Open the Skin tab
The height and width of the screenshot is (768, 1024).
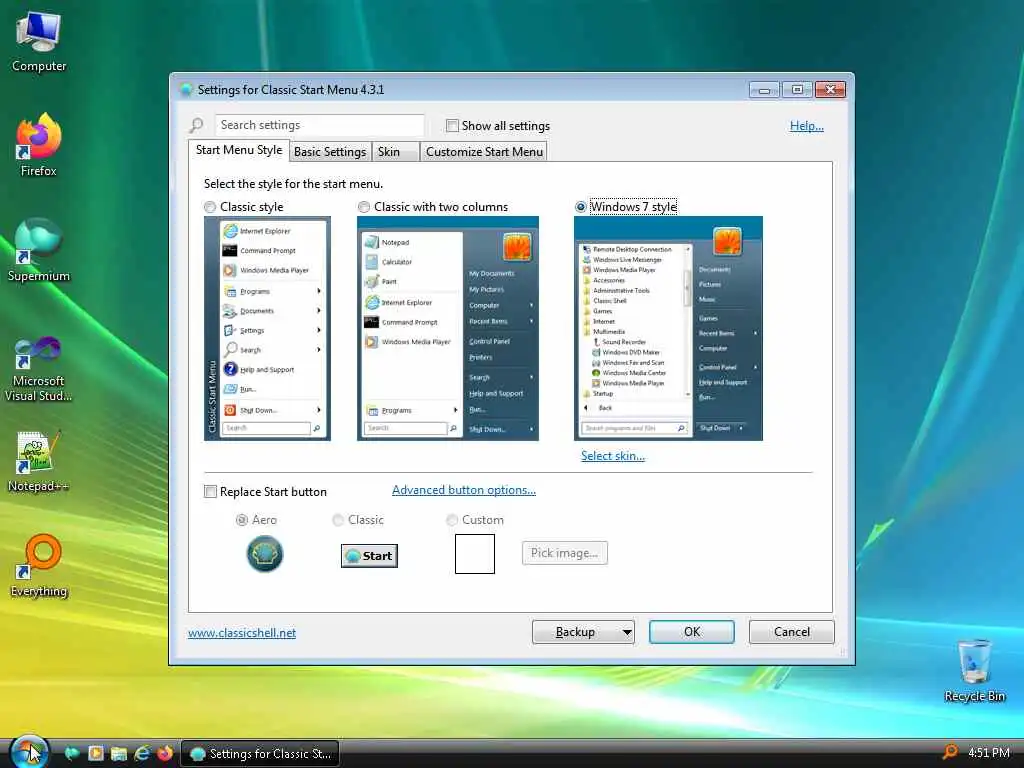[x=395, y=152]
